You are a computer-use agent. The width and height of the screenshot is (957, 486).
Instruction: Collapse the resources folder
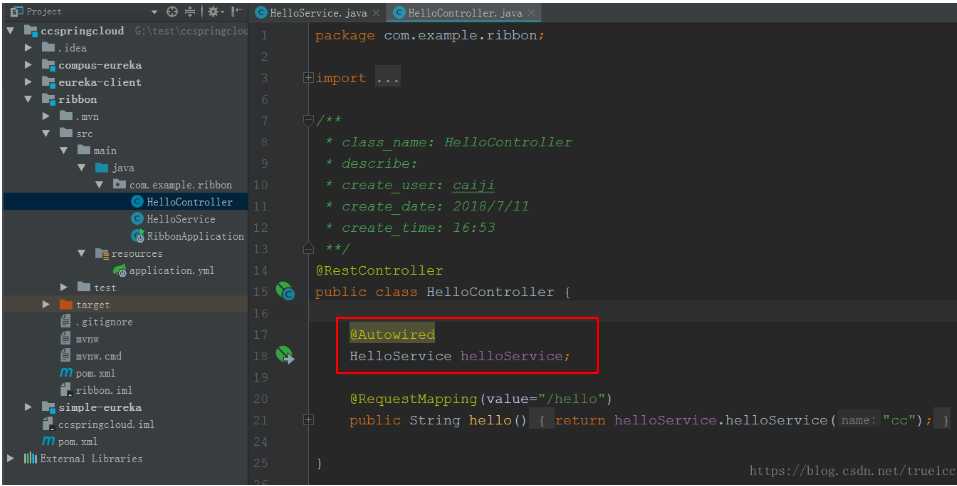[x=81, y=253]
